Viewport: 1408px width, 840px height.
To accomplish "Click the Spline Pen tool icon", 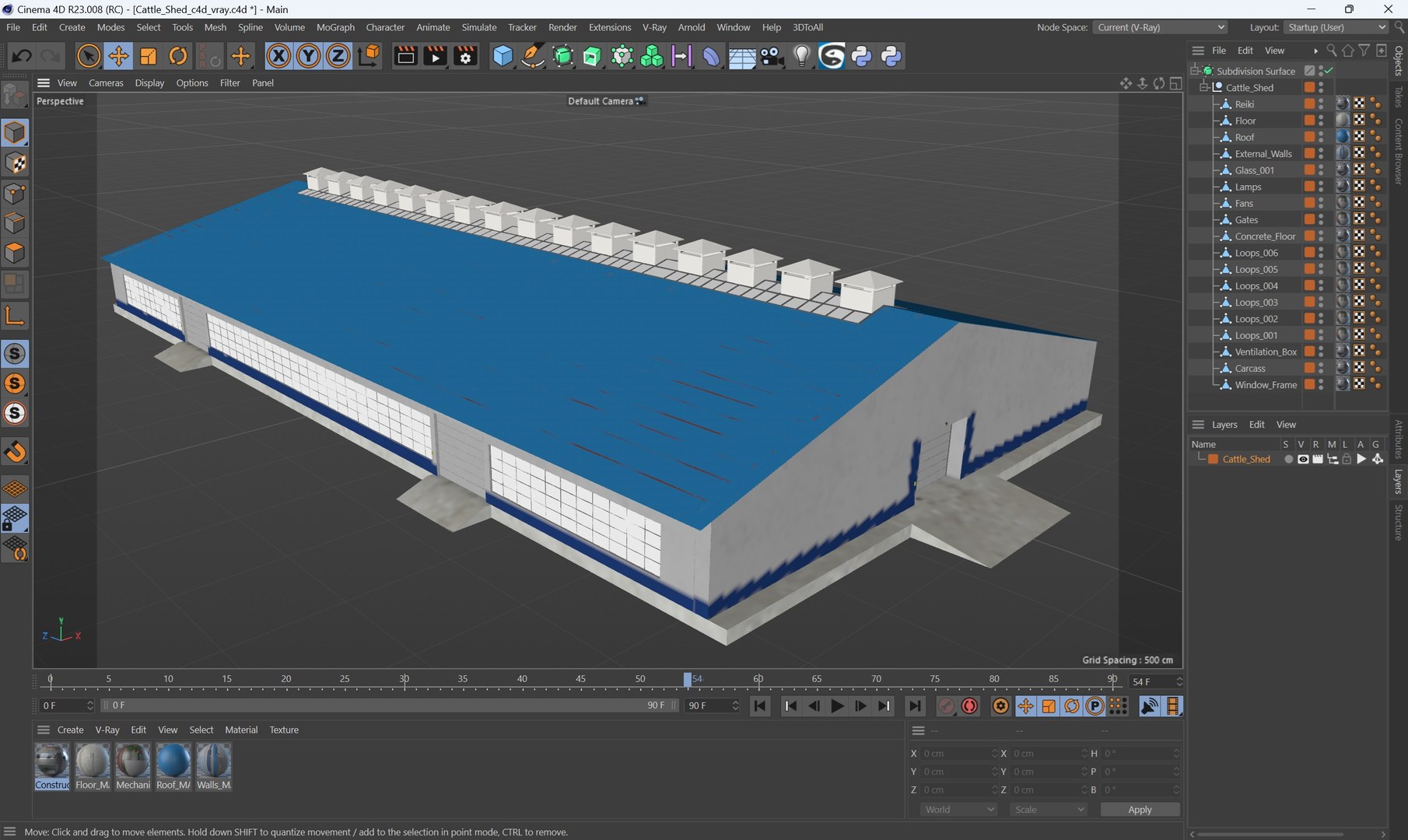I will tap(533, 56).
